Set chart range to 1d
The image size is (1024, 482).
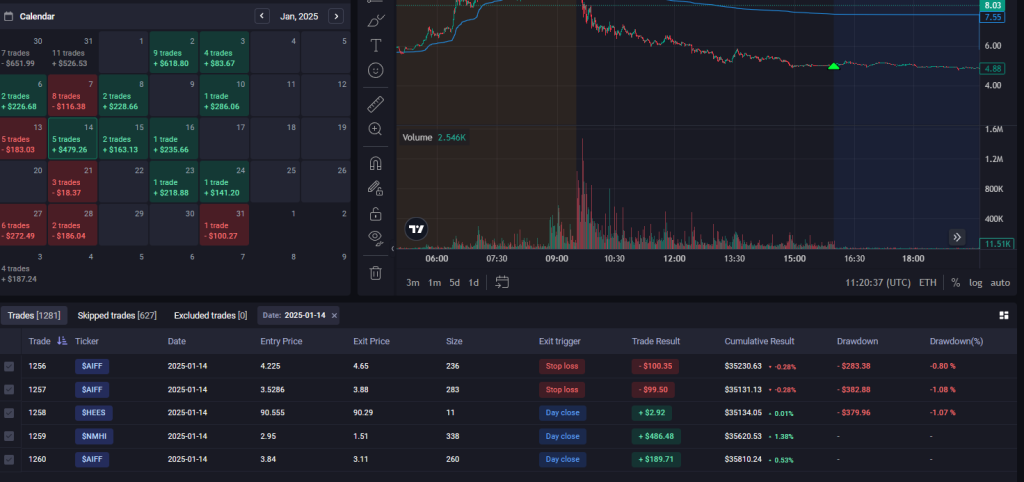pos(473,283)
